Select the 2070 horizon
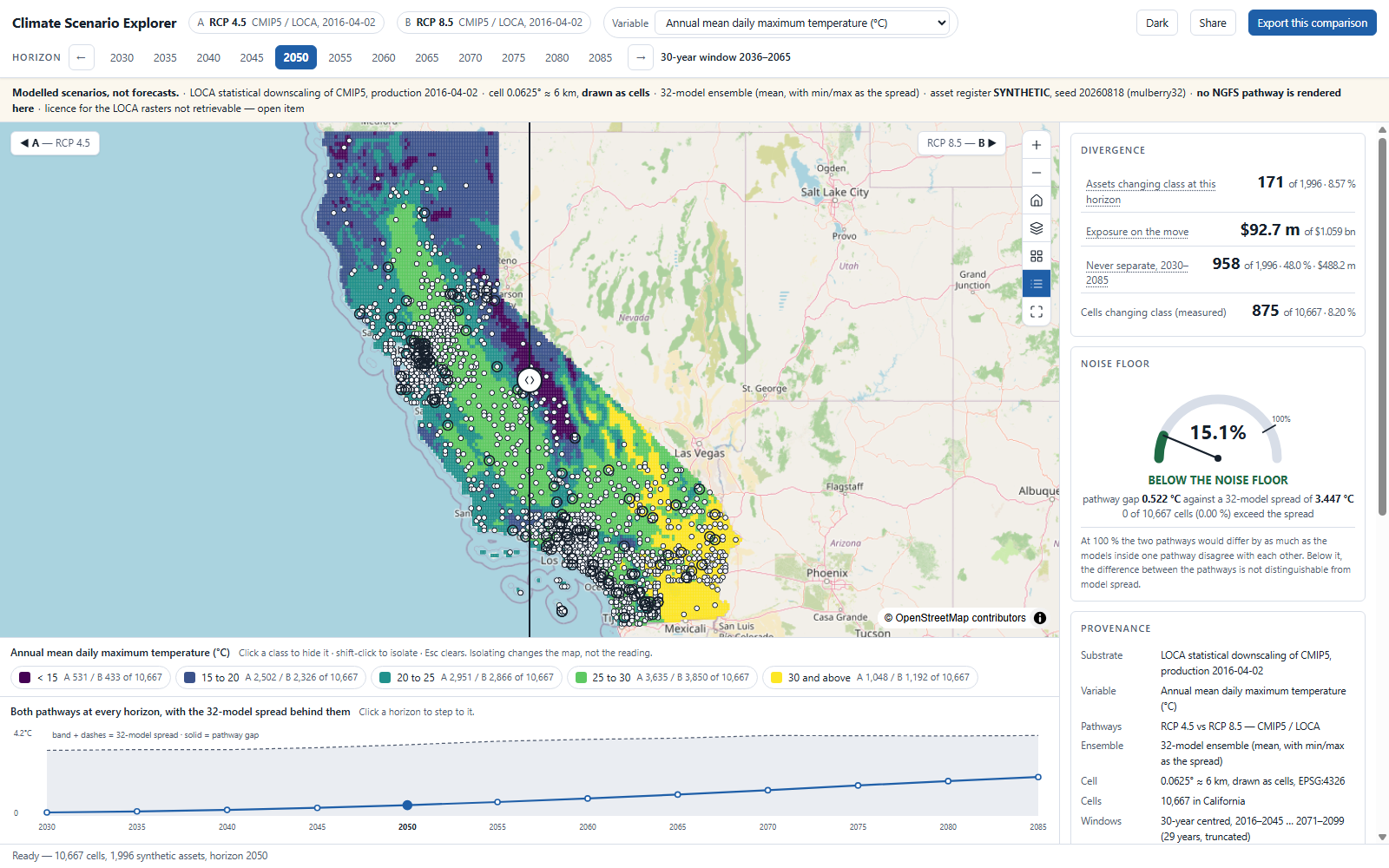Screen dimensions: 1389x868 click(471, 57)
